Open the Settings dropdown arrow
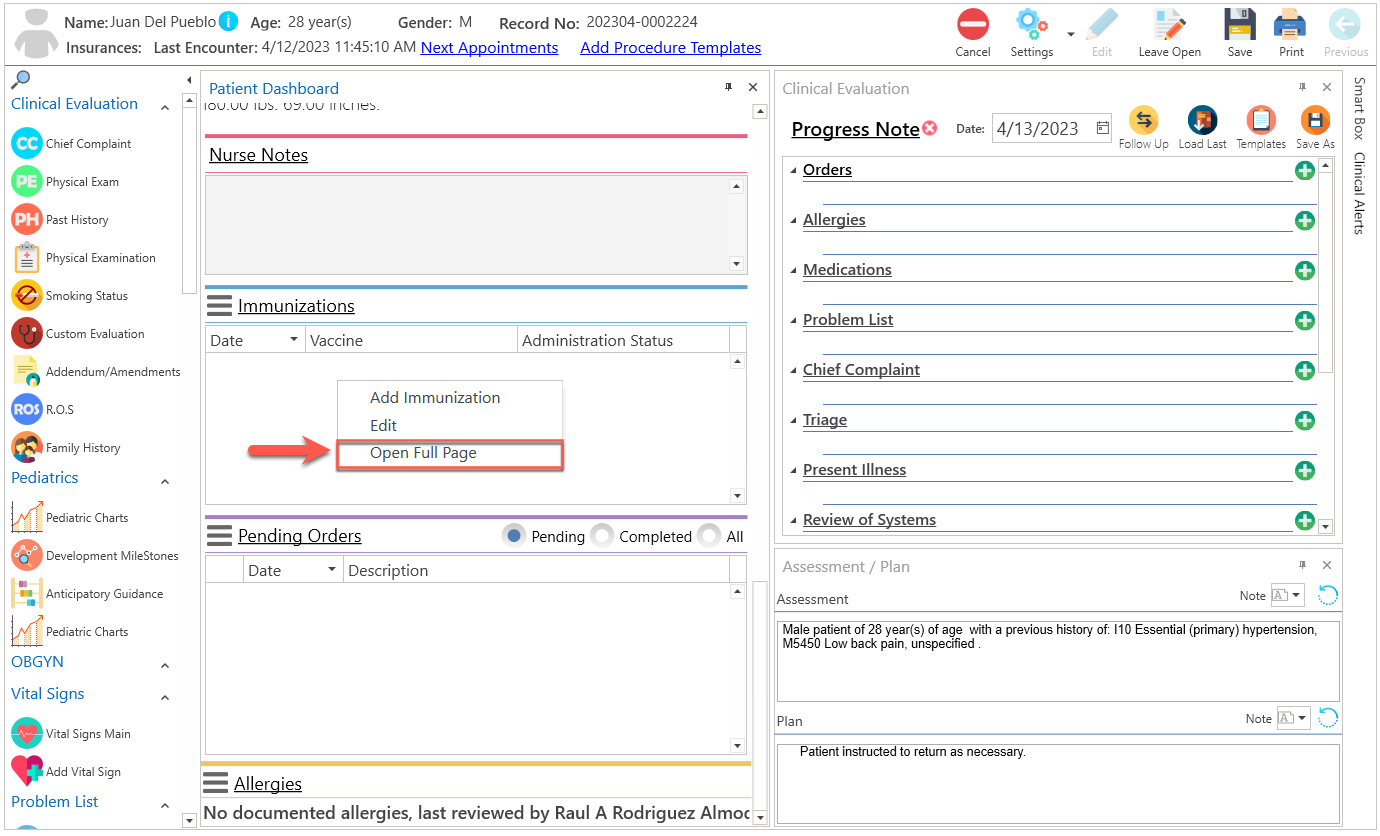Image resolution: width=1380 pixels, height=836 pixels. (1071, 33)
